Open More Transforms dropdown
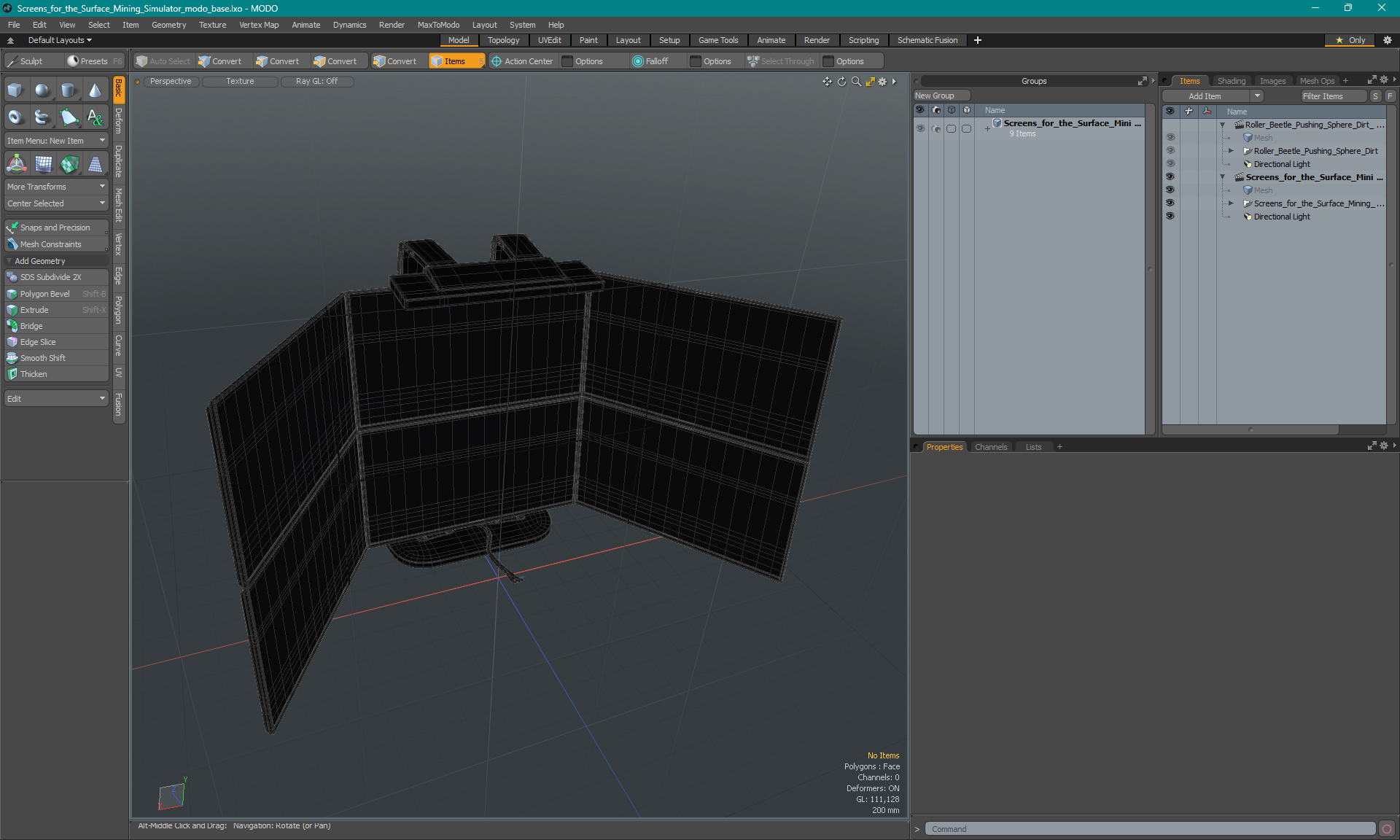Viewport: 1400px width, 840px height. tap(56, 187)
